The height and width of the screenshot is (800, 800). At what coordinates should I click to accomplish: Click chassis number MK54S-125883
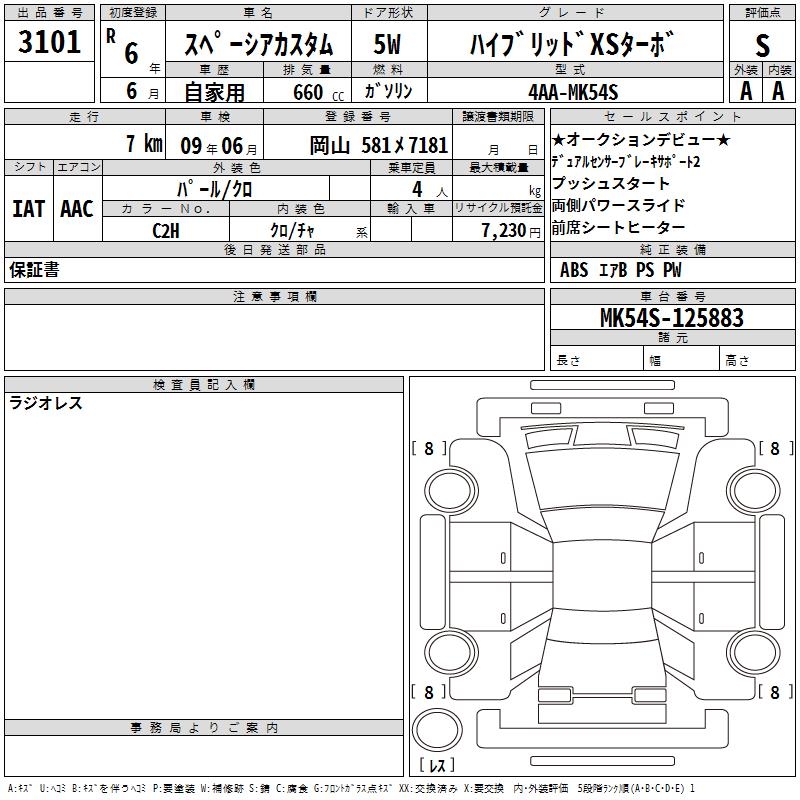pyautogui.click(x=672, y=317)
